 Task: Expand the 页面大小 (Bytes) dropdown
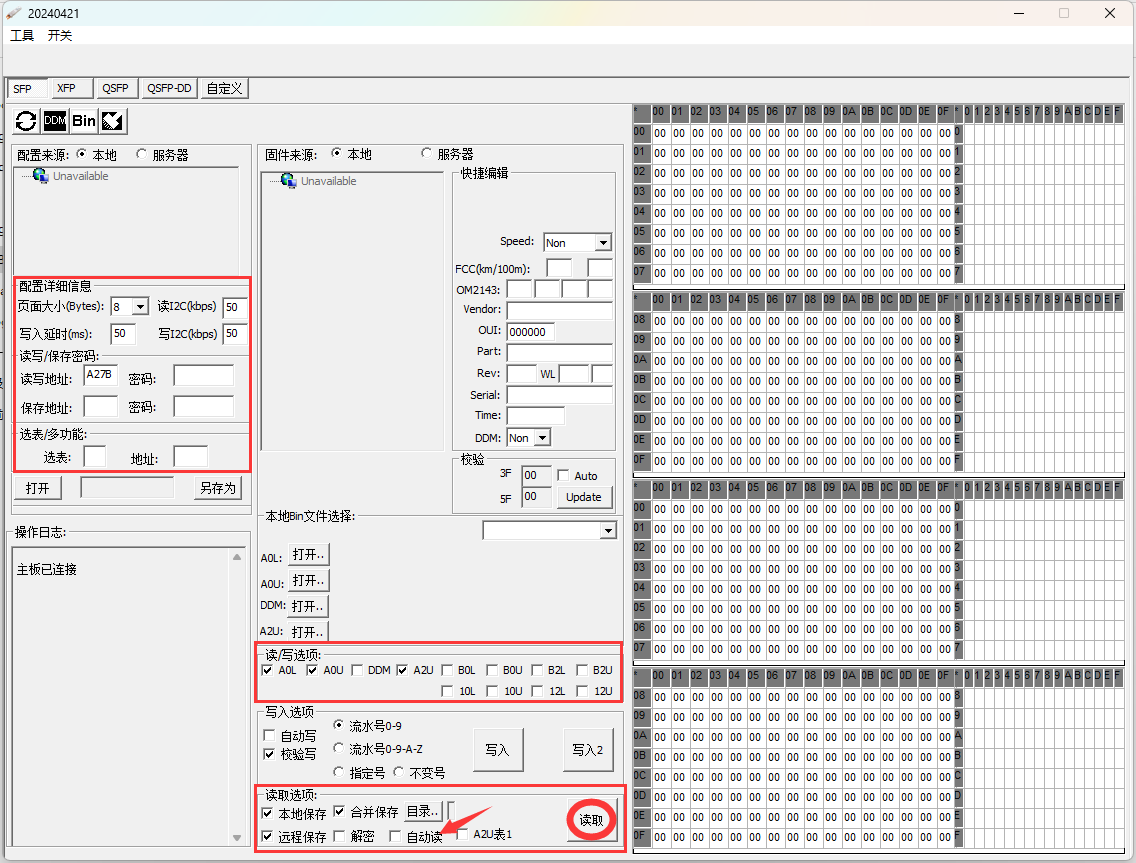(x=139, y=307)
